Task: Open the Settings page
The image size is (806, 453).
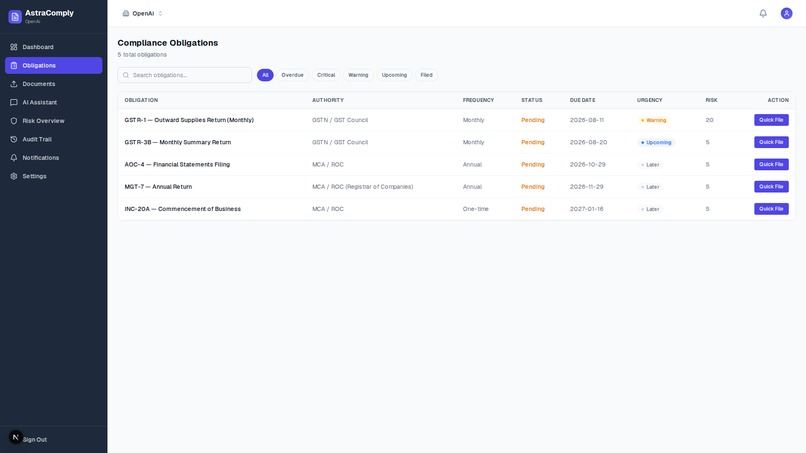Action: pos(53,176)
